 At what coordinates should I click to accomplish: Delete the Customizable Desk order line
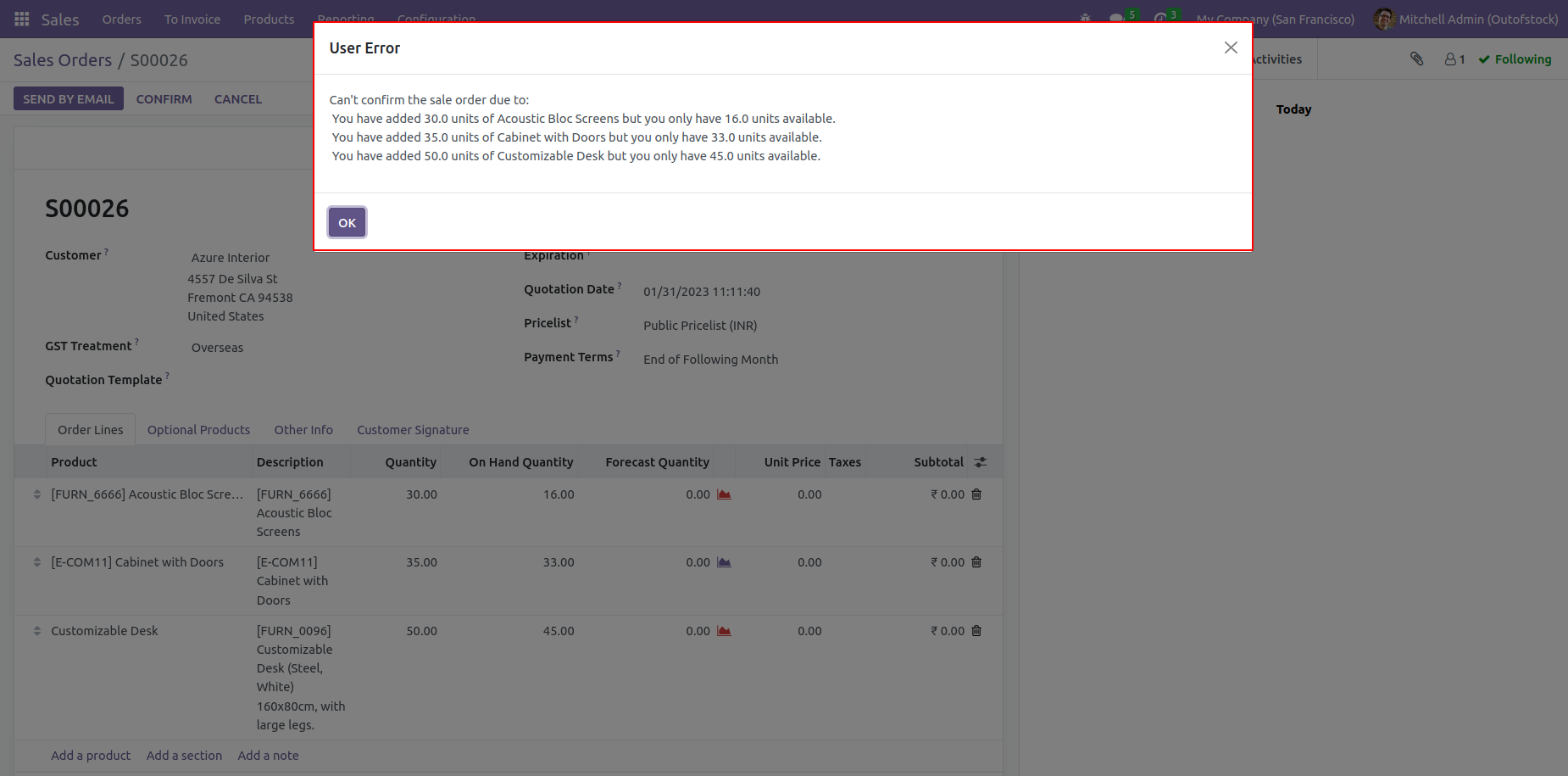[x=976, y=630]
